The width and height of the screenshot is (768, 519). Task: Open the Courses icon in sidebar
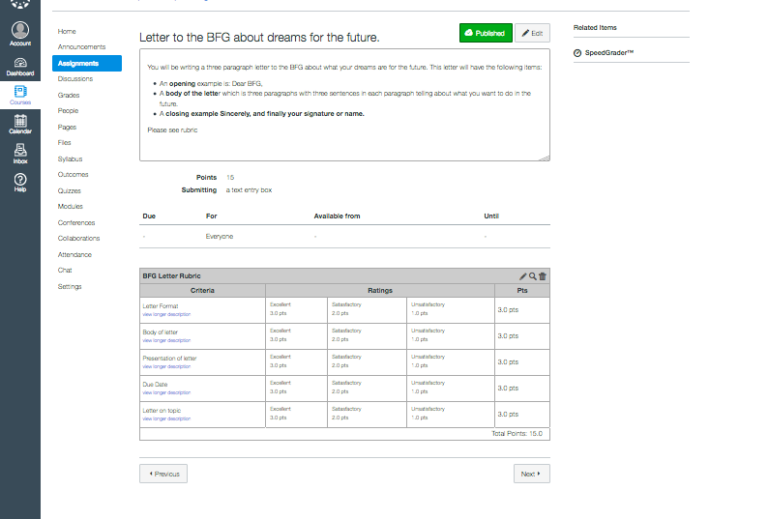coord(20,94)
